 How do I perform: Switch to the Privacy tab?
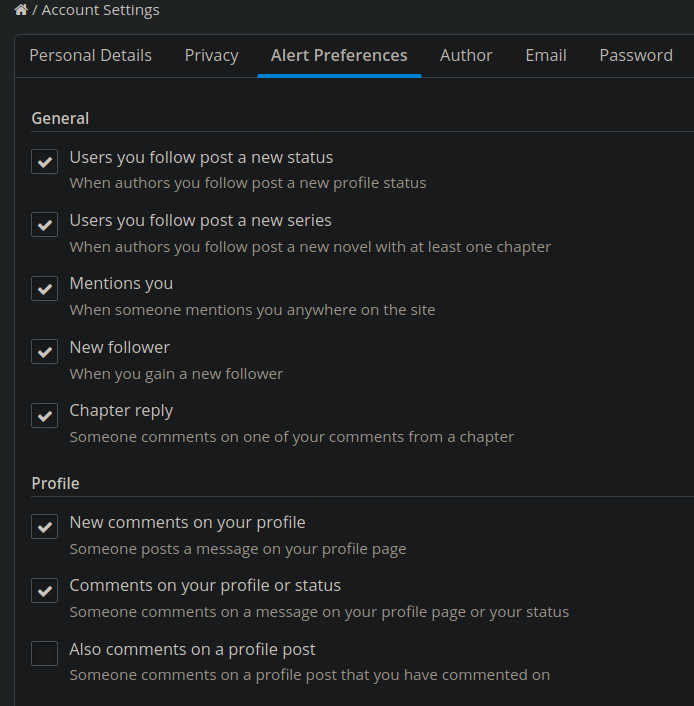point(212,55)
